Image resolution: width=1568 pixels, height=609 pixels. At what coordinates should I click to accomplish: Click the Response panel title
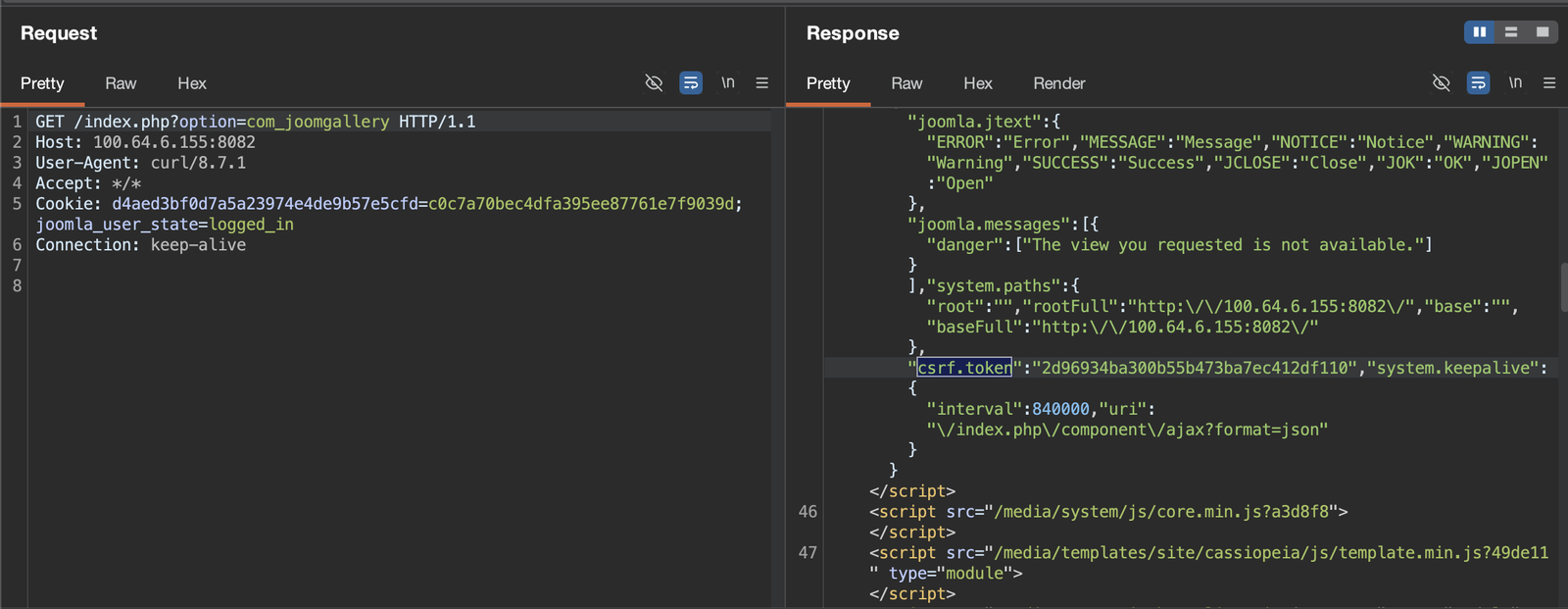[853, 33]
